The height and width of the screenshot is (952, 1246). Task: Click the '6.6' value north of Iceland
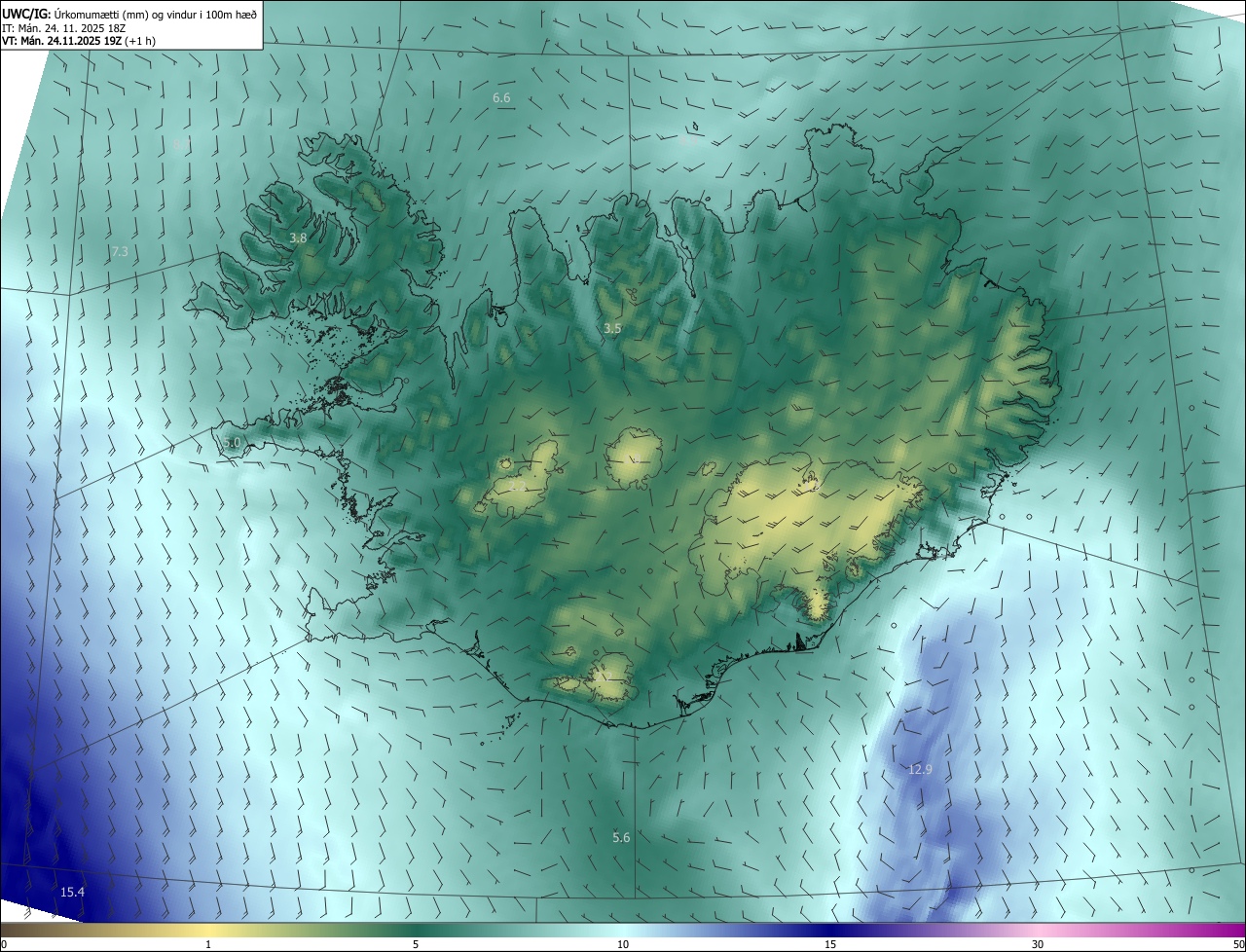(501, 98)
